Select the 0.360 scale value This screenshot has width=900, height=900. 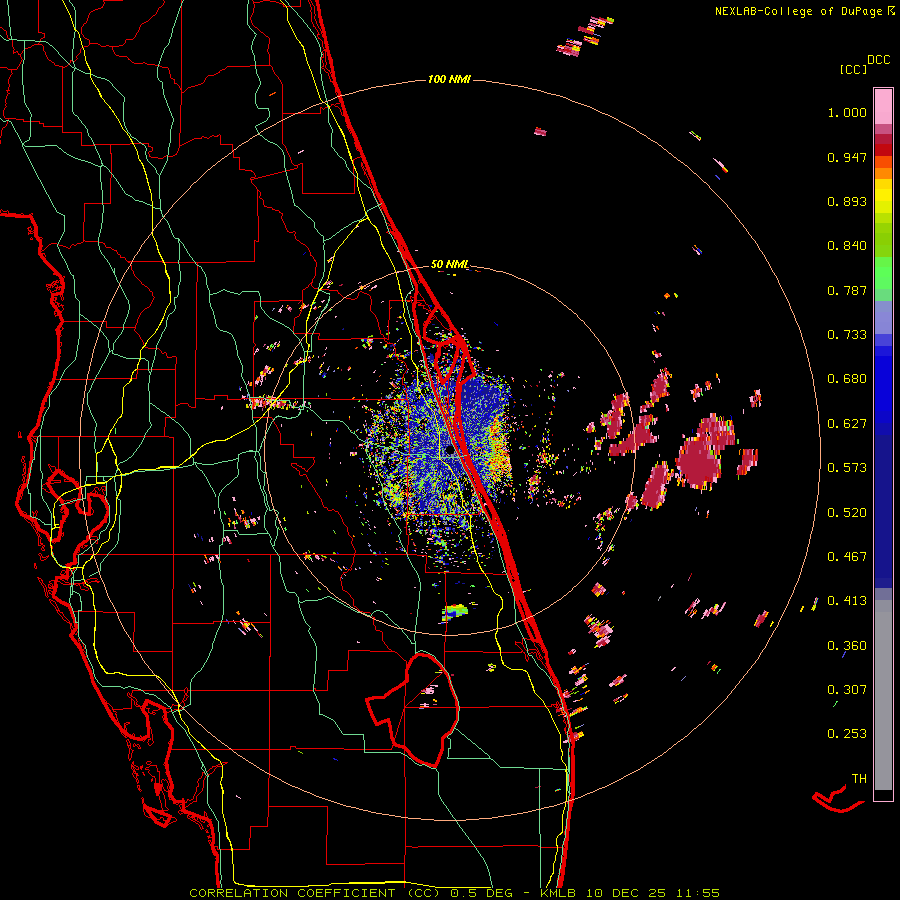click(847, 646)
